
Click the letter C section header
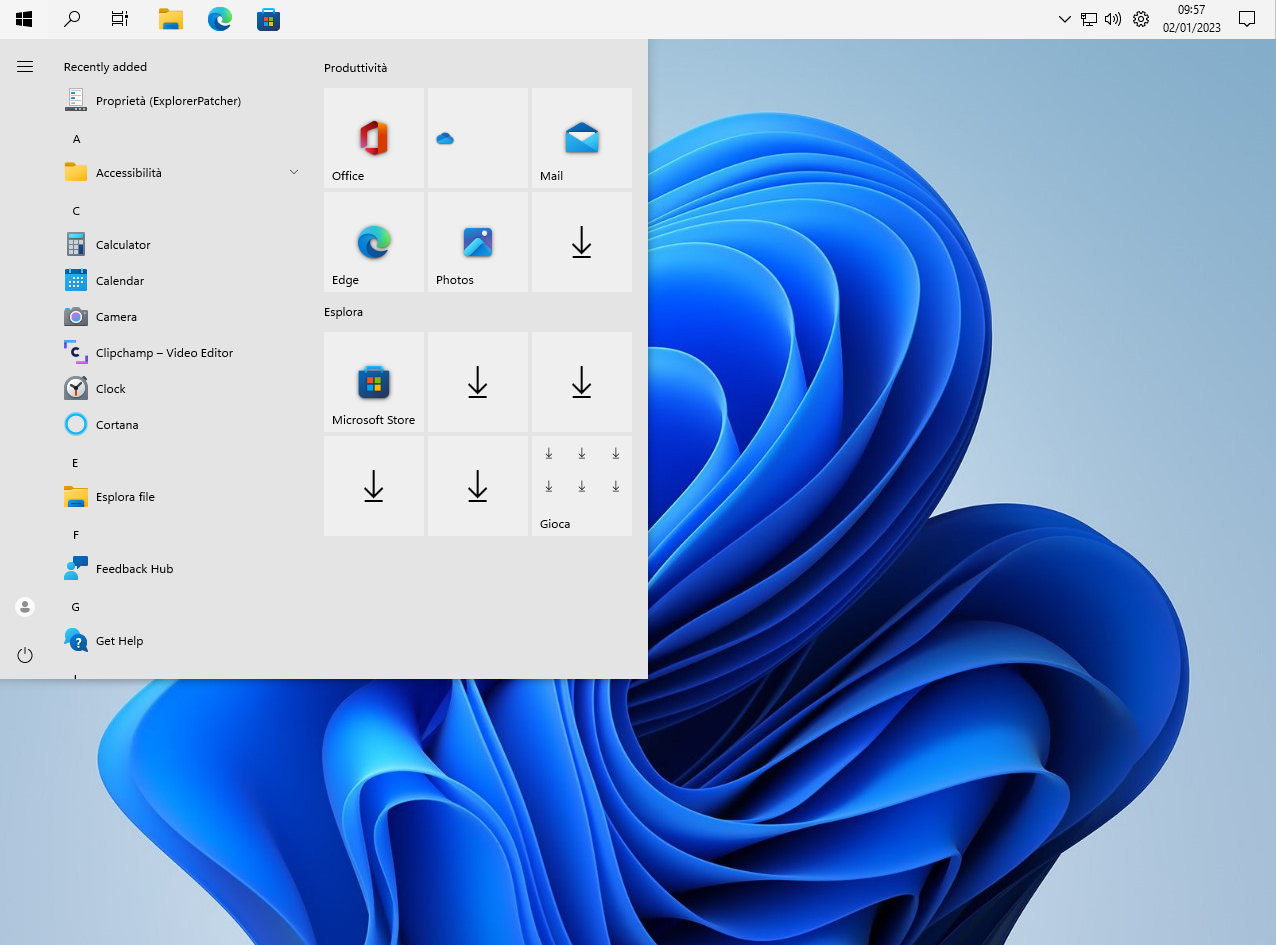pyautogui.click(x=76, y=211)
